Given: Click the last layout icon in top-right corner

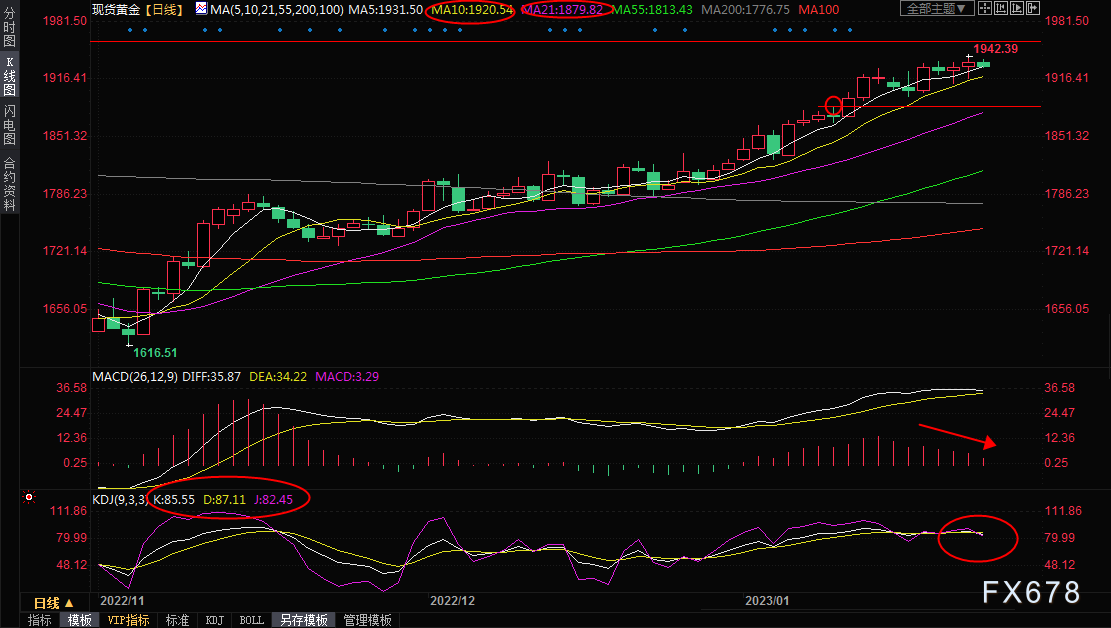Looking at the screenshot, I should (1032, 9).
